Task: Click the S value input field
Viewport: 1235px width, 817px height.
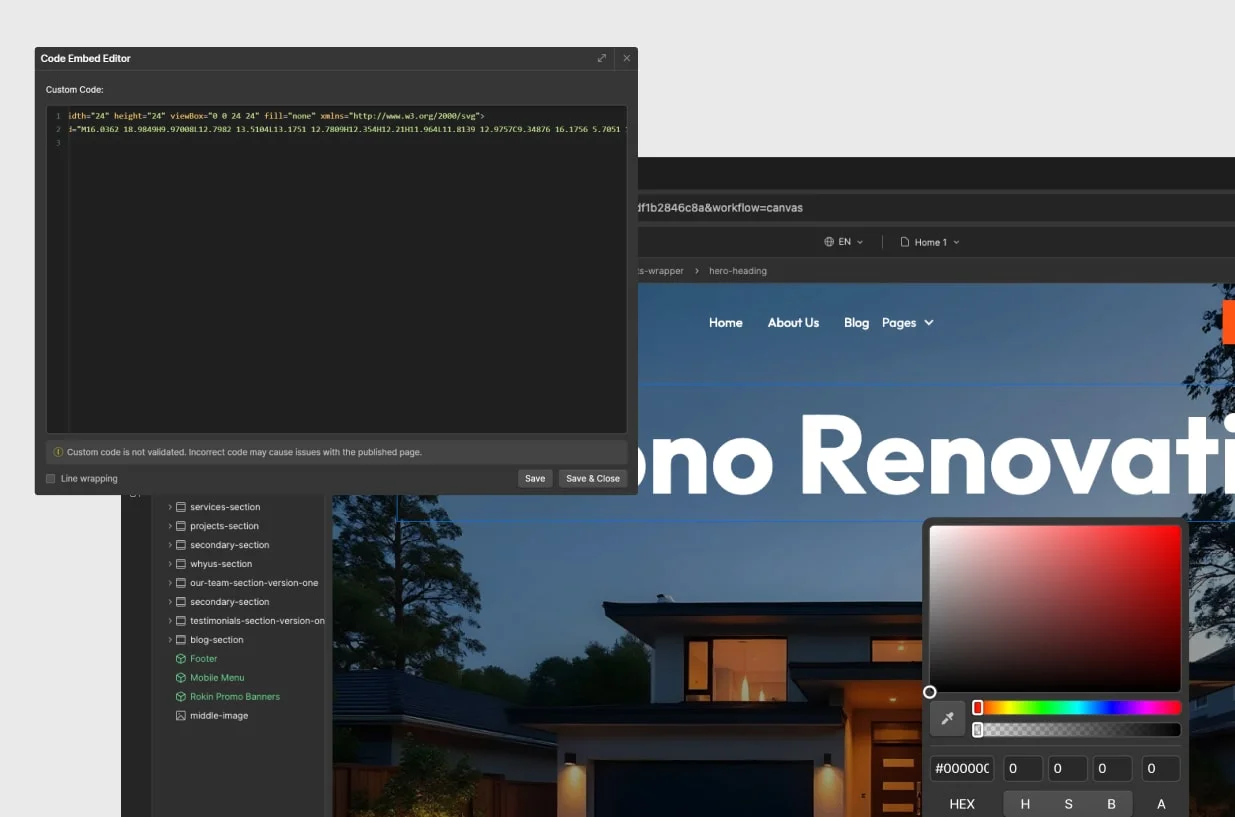Action: pos(1067,768)
